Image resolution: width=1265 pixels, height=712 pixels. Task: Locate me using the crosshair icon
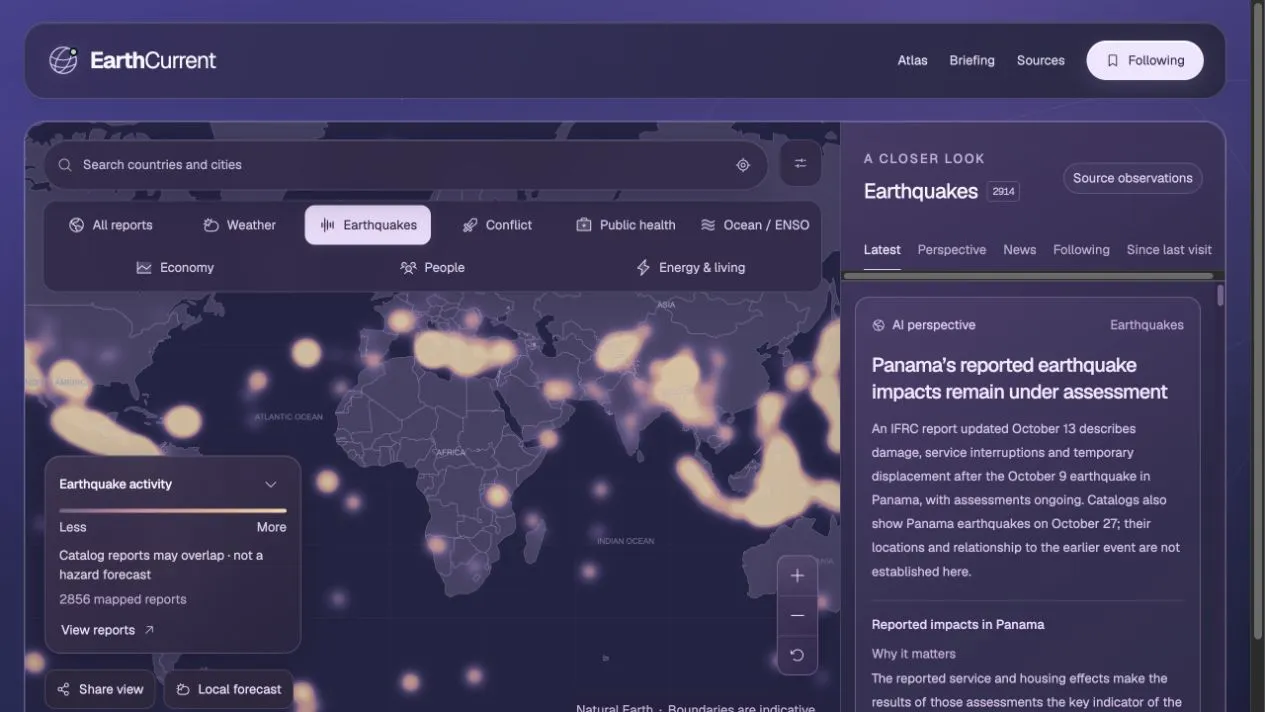tap(743, 165)
